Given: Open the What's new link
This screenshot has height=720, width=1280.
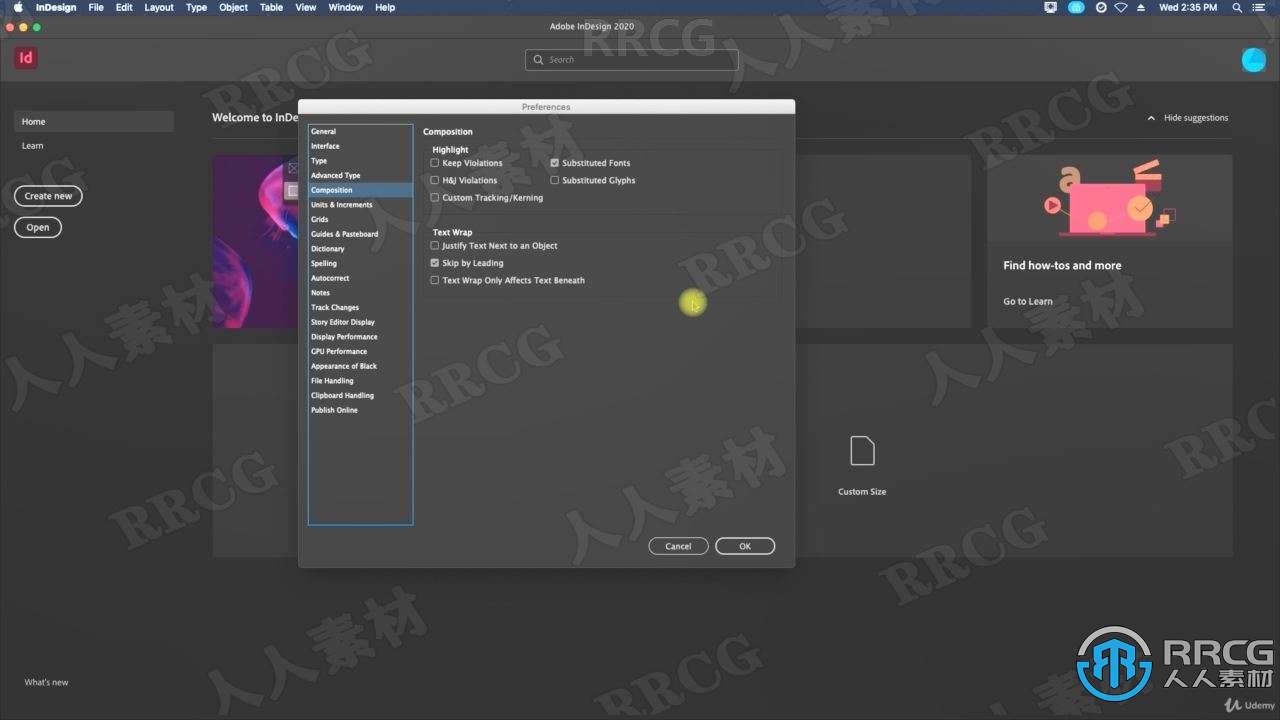Looking at the screenshot, I should pyautogui.click(x=47, y=682).
